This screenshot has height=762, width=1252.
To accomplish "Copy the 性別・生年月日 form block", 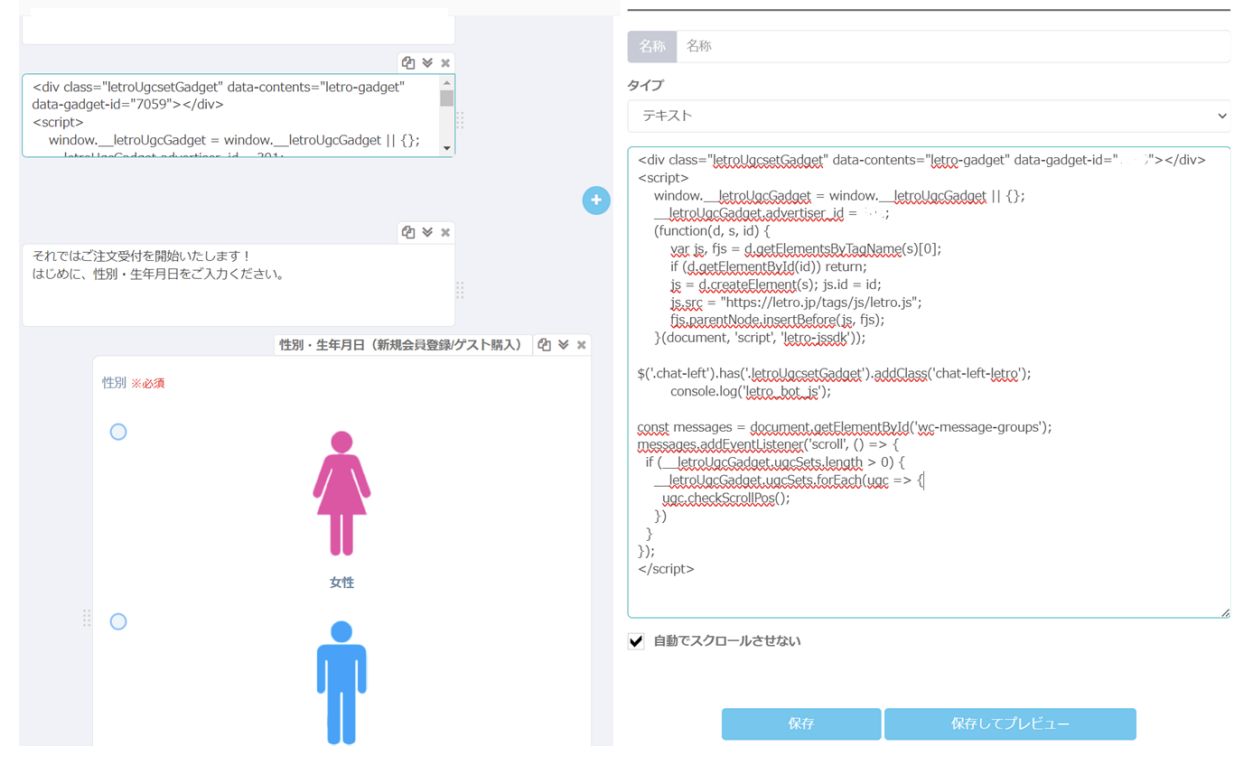I will tap(544, 345).
